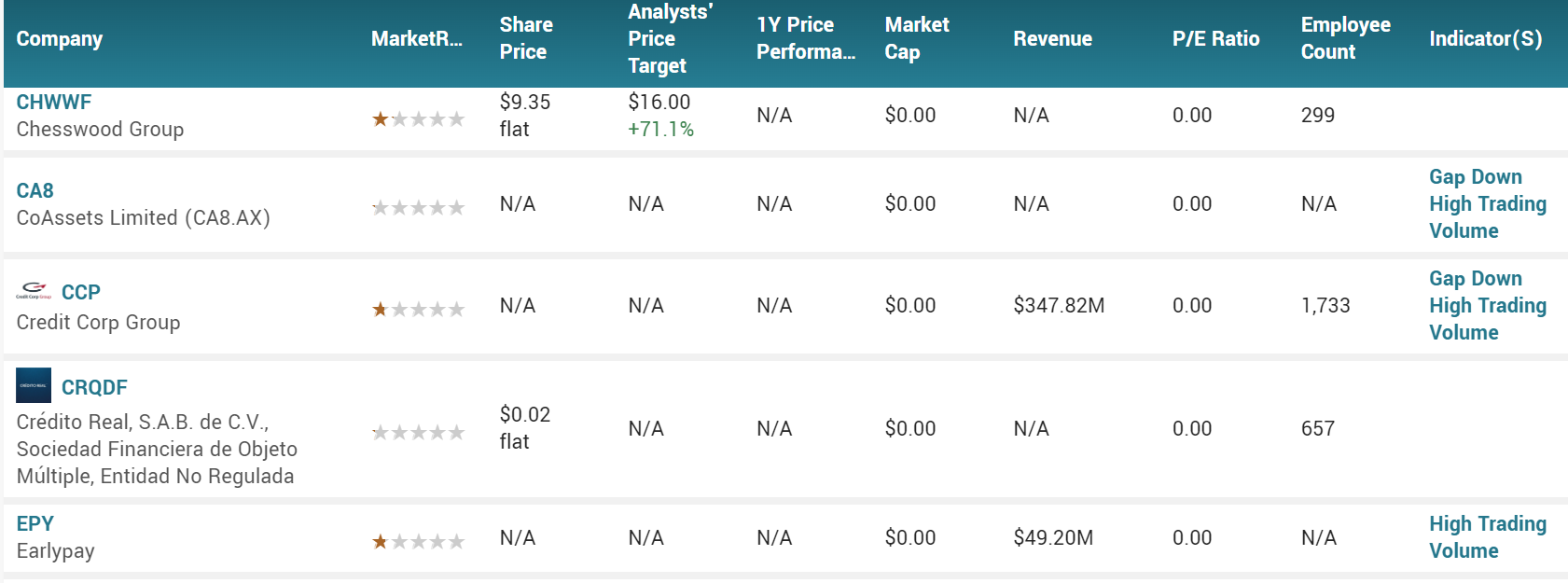The height and width of the screenshot is (583, 1568).
Task: Click the Crédito Real logo thumbnail
Action: coord(34,385)
